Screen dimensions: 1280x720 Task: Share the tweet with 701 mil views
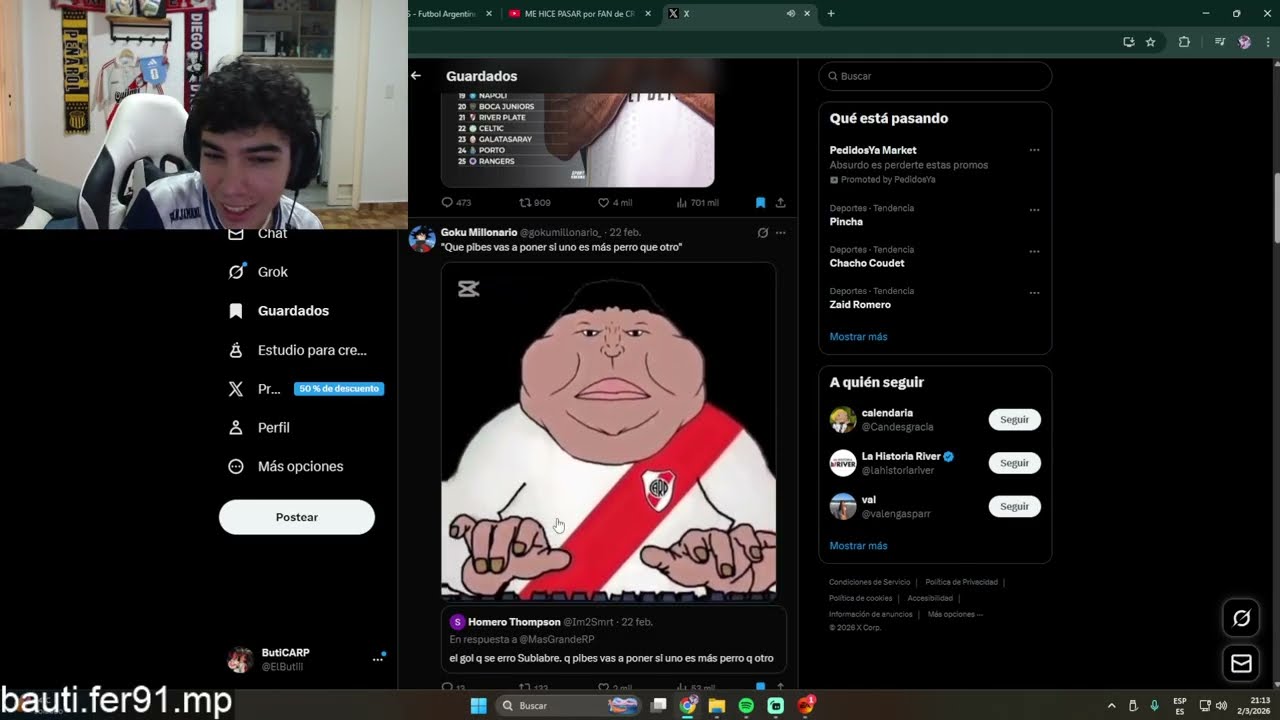coord(780,203)
